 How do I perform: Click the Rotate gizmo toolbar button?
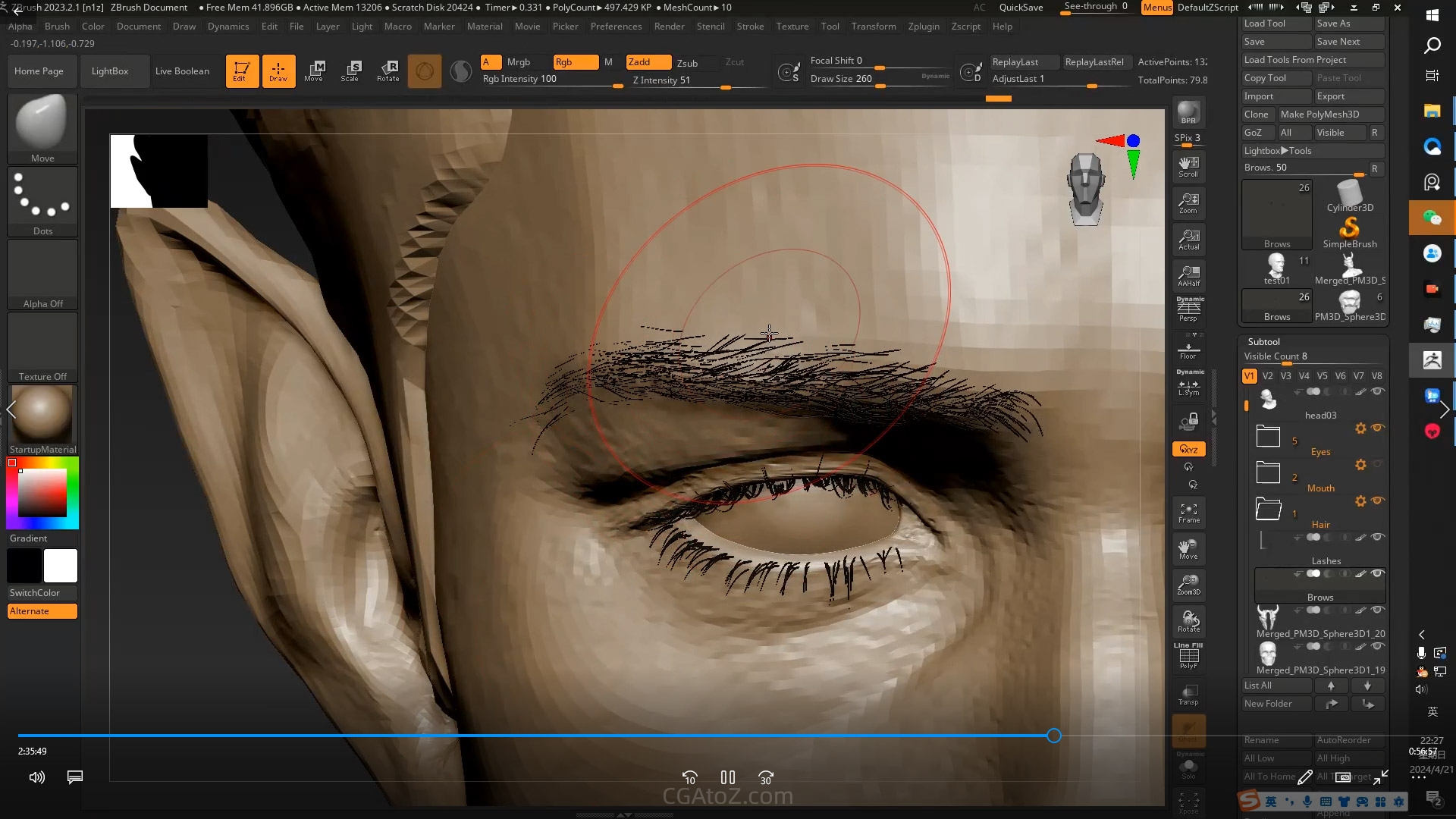click(388, 71)
